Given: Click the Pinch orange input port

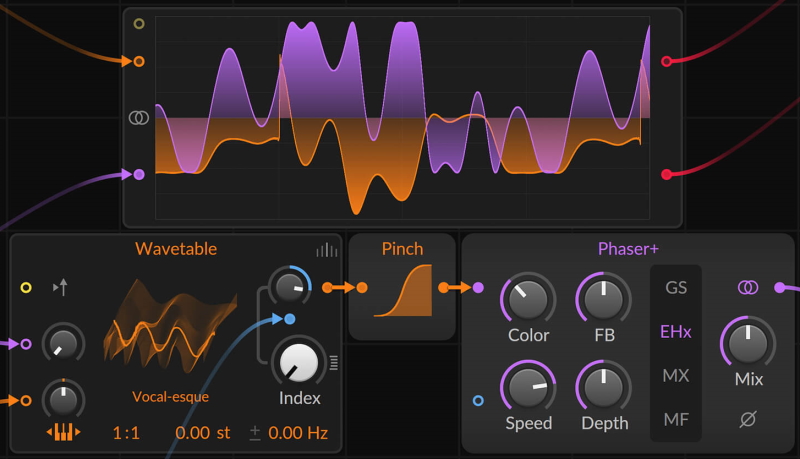Looking at the screenshot, I should (362, 288).
